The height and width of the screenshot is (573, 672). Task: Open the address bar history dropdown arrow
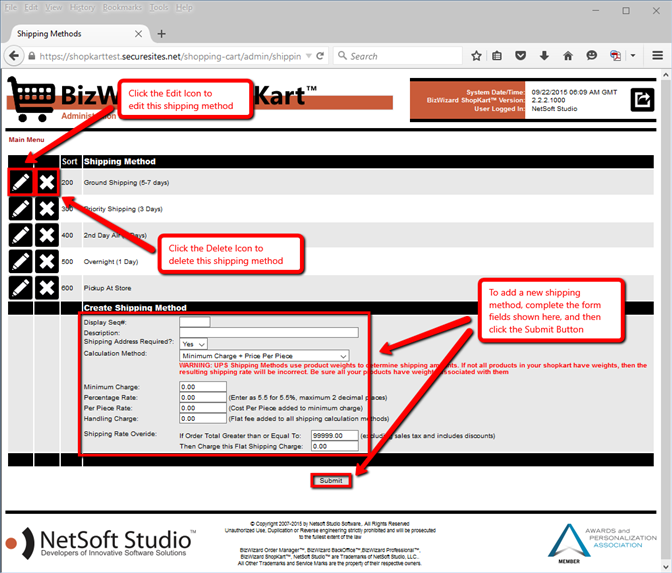click(309, 56)
